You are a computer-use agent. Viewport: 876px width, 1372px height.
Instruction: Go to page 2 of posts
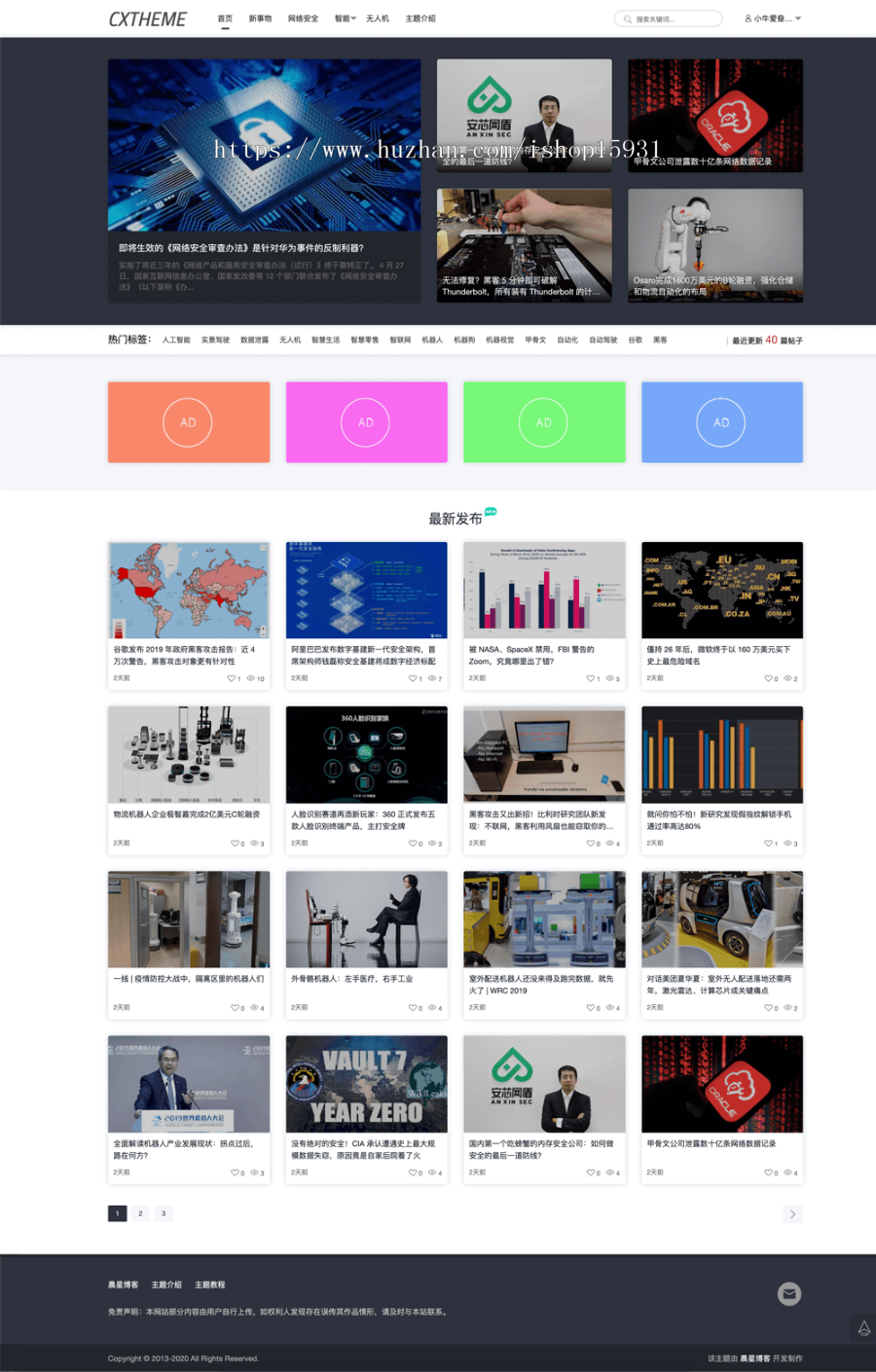[140, 1213]
